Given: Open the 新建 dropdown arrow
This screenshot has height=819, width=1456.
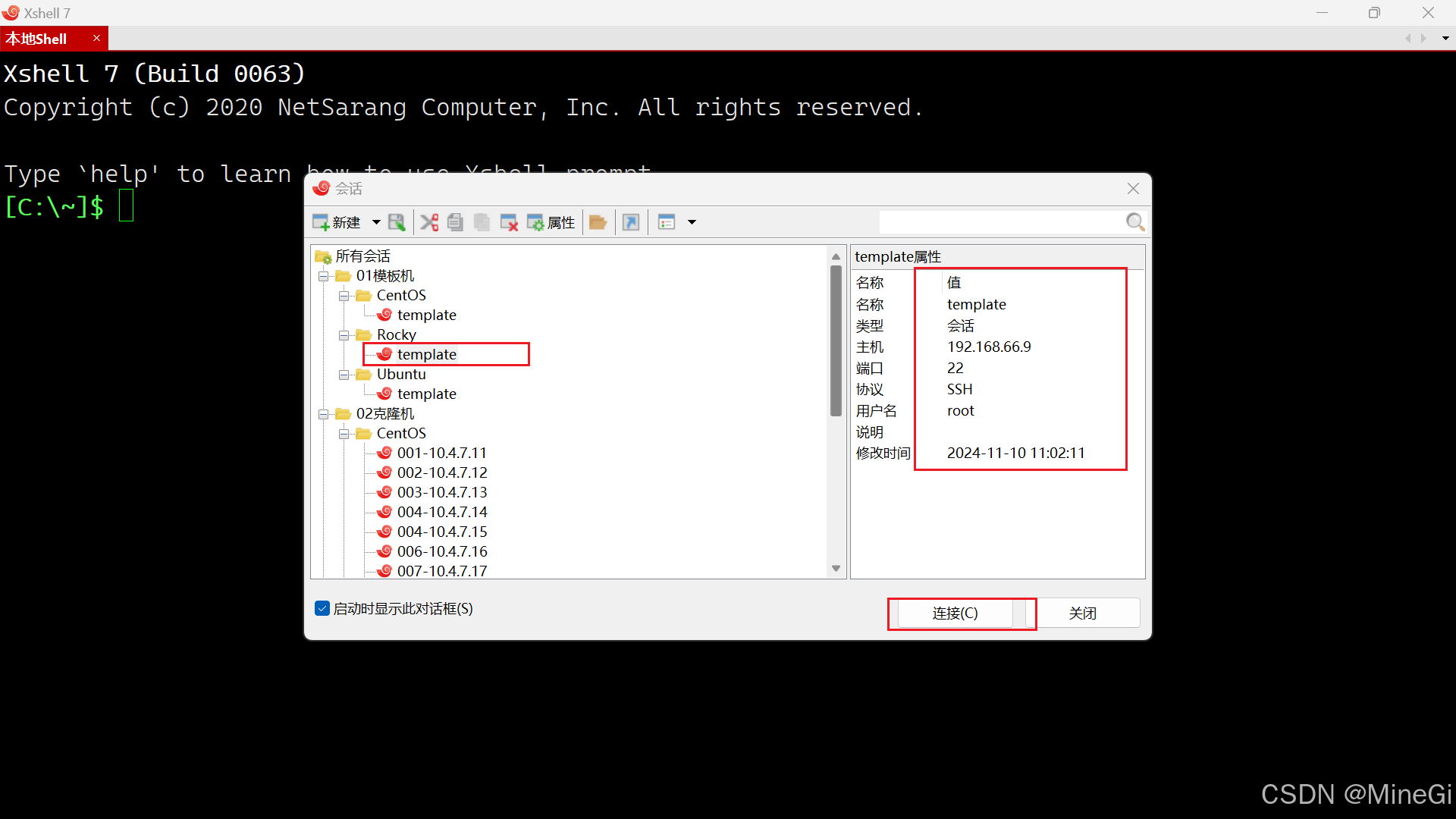Looking at the screenshot, I should tap(376, 222).
